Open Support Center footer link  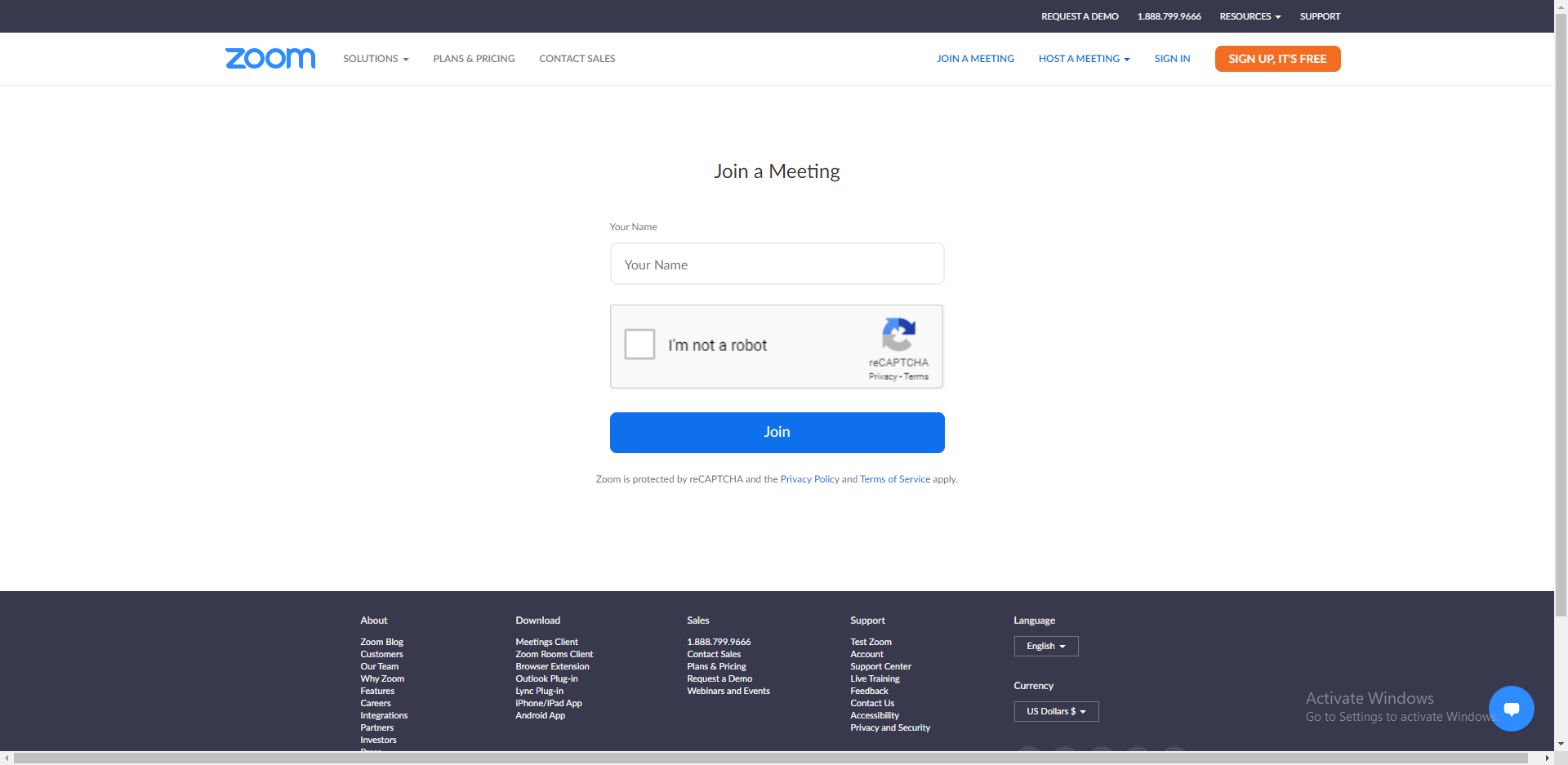click(881, 666)
